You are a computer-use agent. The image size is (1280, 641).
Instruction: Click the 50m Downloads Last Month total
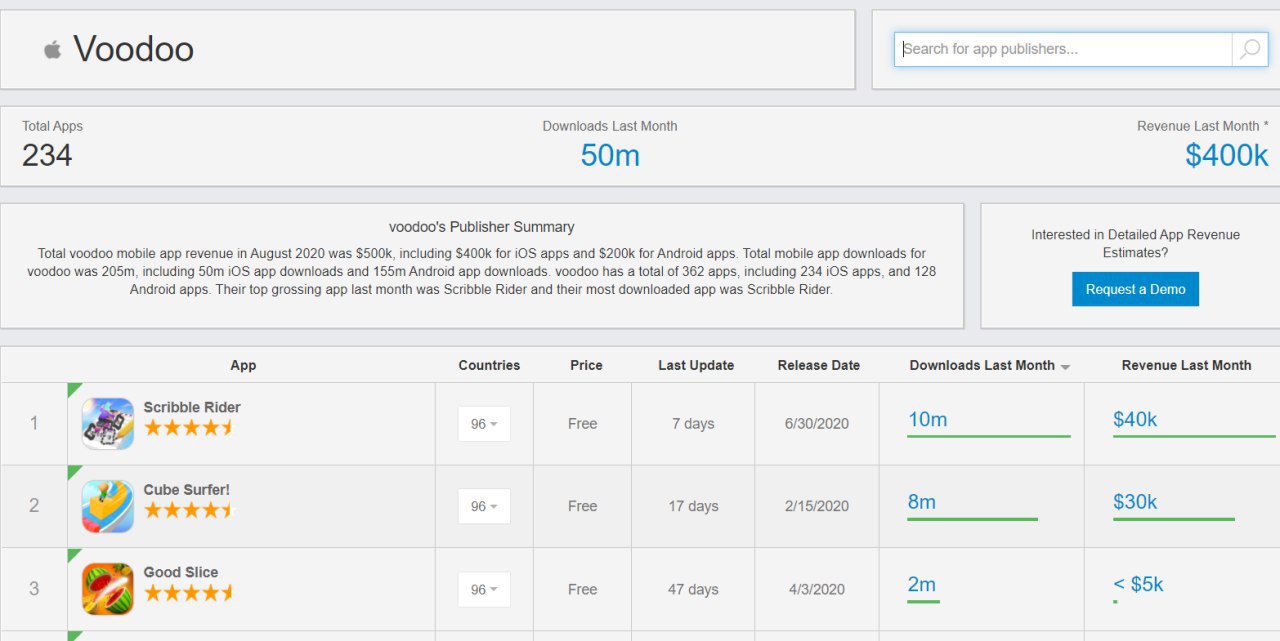[610, 155]
